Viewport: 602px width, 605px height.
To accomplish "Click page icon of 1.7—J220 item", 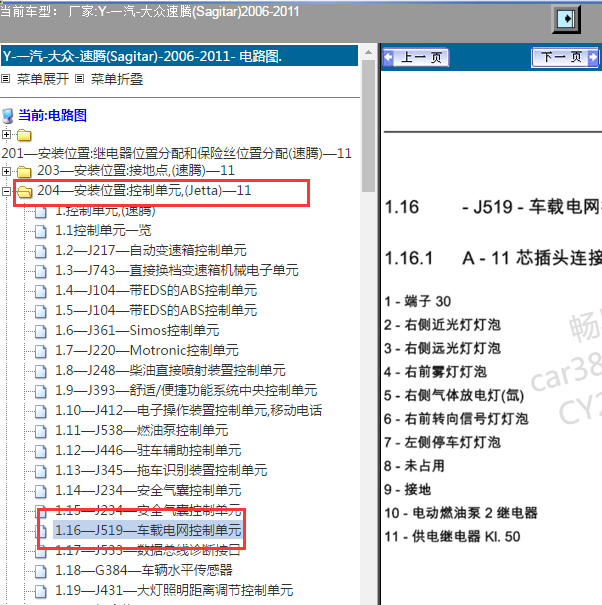I will coord(41,352).
